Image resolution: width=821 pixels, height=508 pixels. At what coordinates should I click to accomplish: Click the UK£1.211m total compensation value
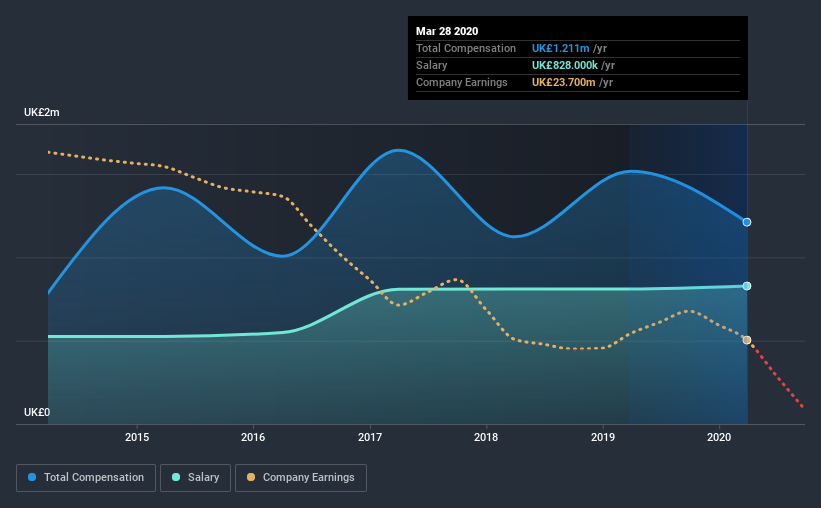pyautogui.click(x=560, y=48)
